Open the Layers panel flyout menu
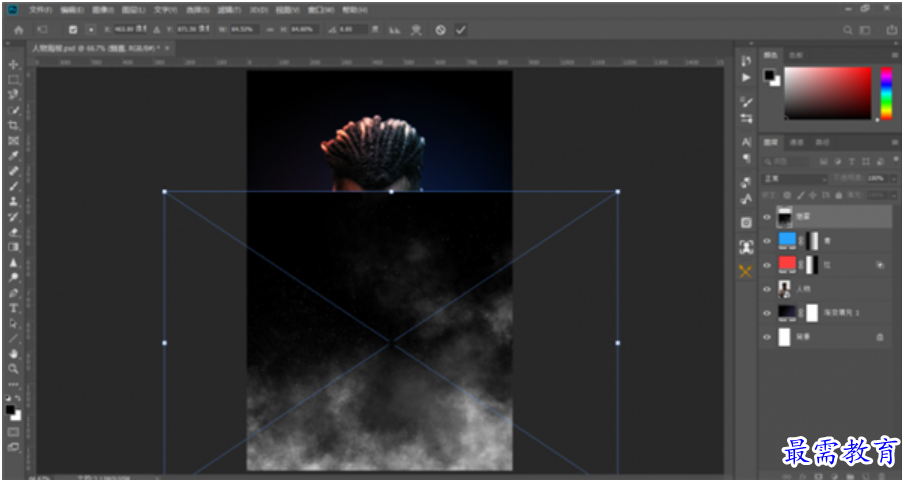906x483 pixels. 896,142
